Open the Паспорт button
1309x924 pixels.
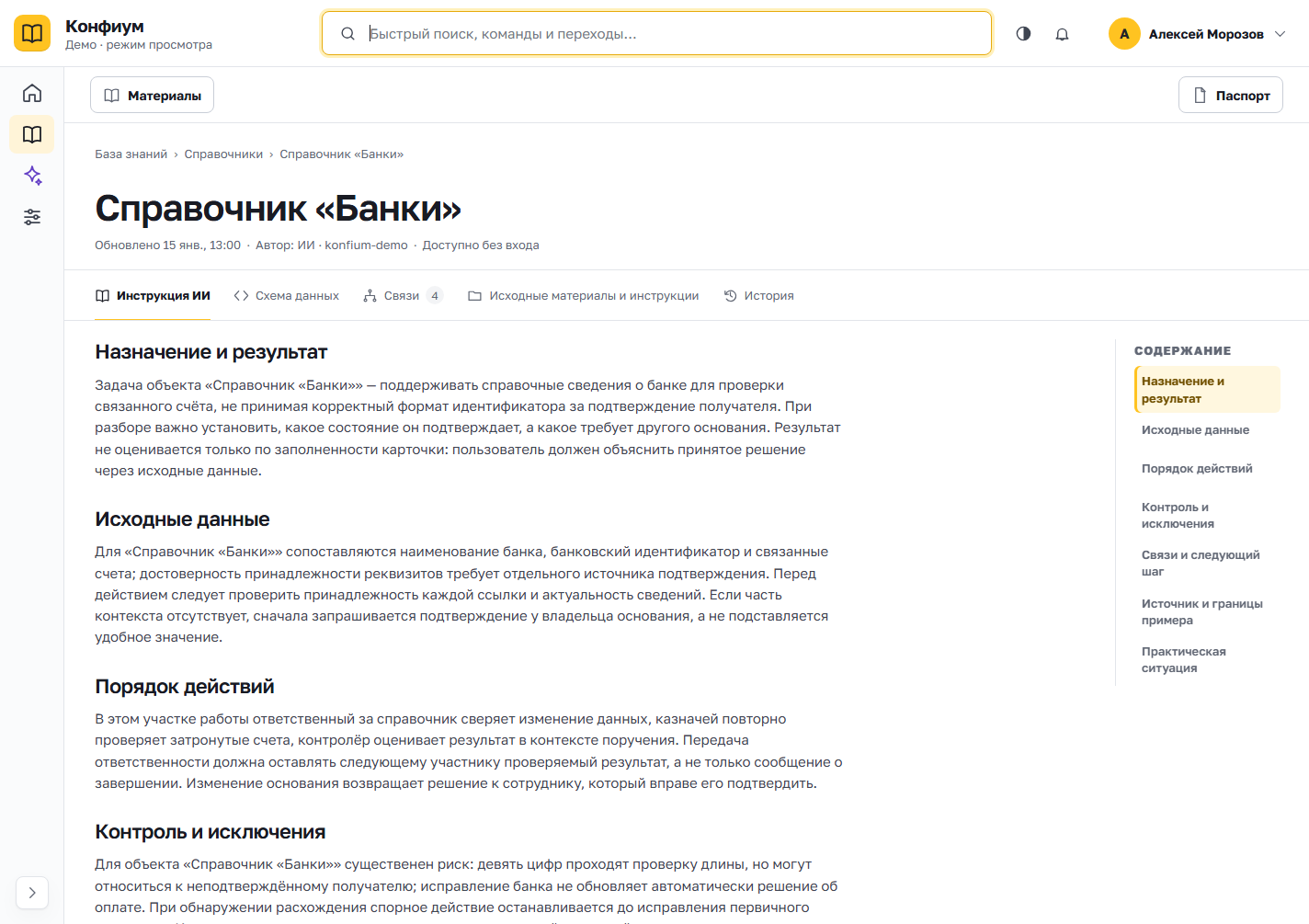point(1230,96)
